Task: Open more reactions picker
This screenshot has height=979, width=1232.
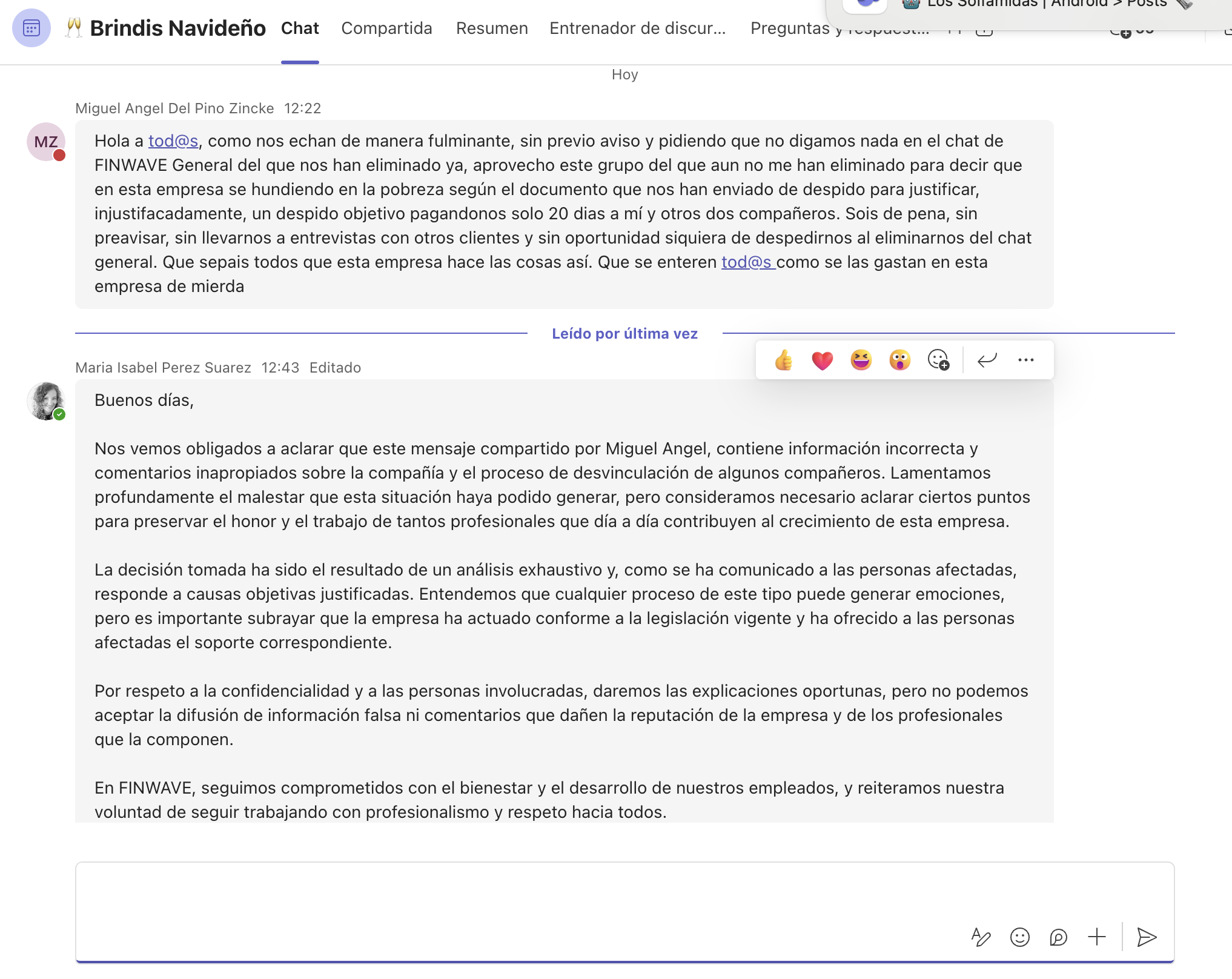Action: coord(938,360)
